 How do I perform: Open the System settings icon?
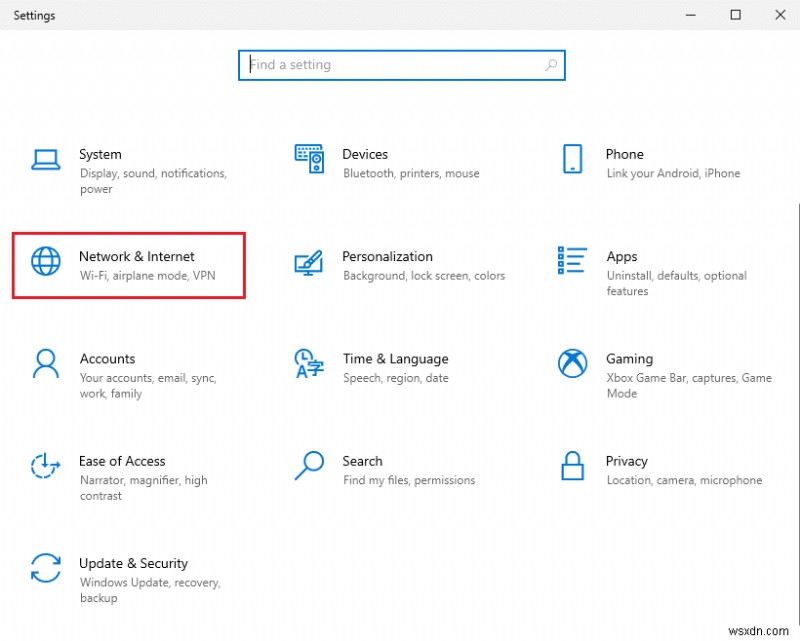(45, 160)
